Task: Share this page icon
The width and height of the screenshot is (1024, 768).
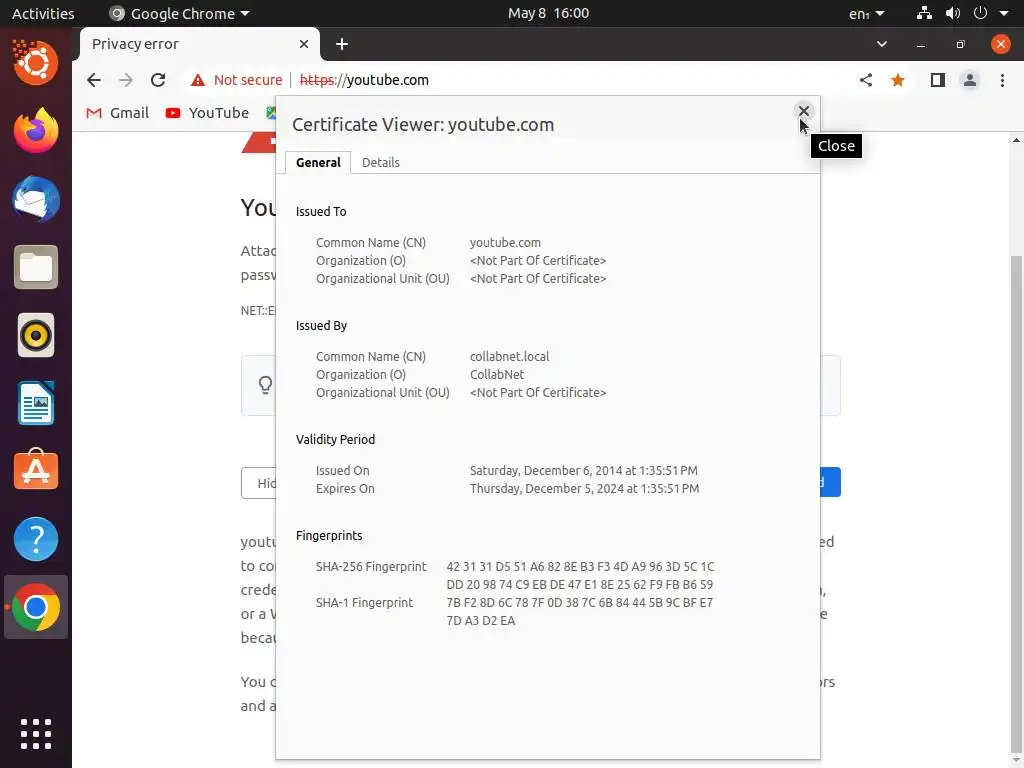Action: click(x=865, y=80)
